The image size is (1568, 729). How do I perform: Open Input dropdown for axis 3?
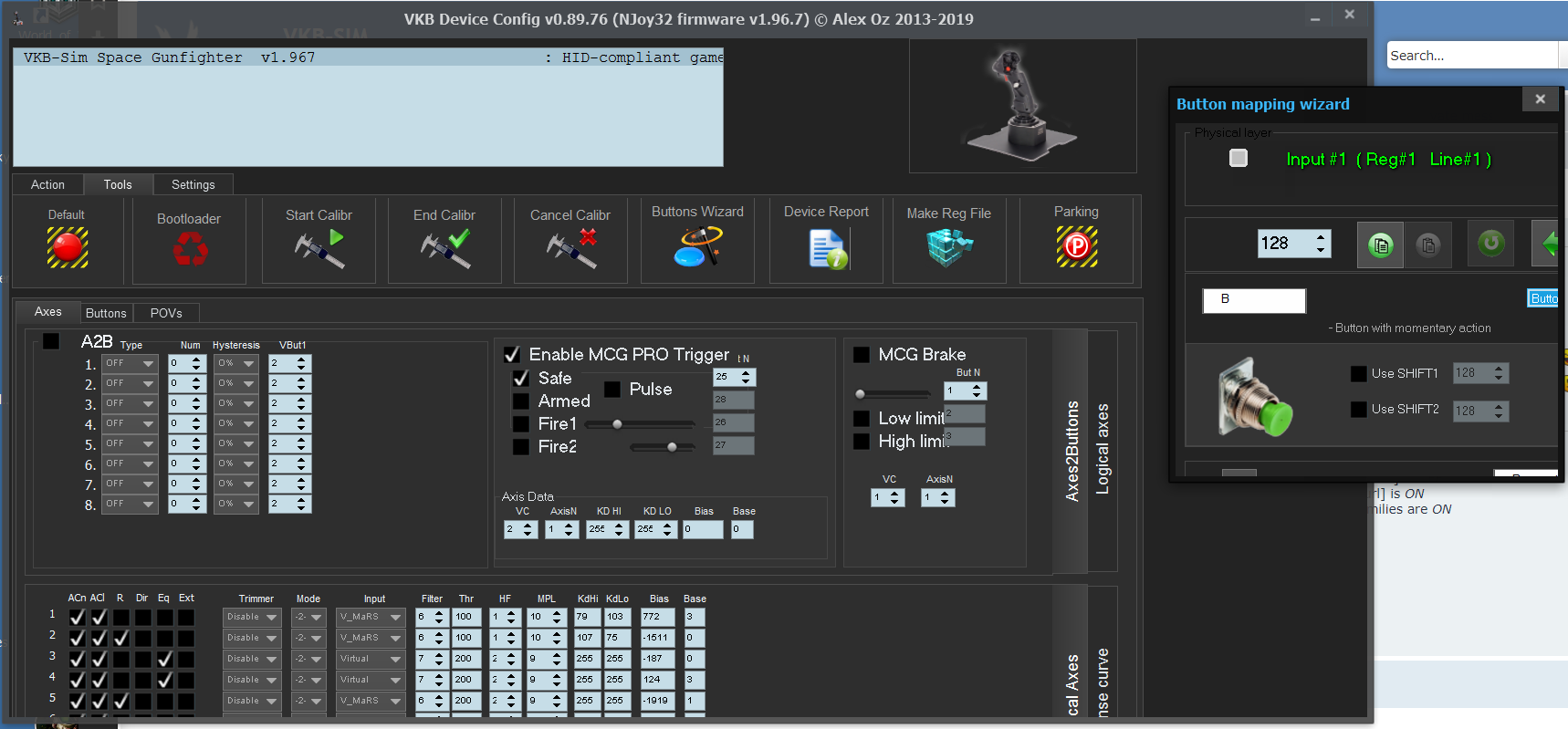coord(371,659)
